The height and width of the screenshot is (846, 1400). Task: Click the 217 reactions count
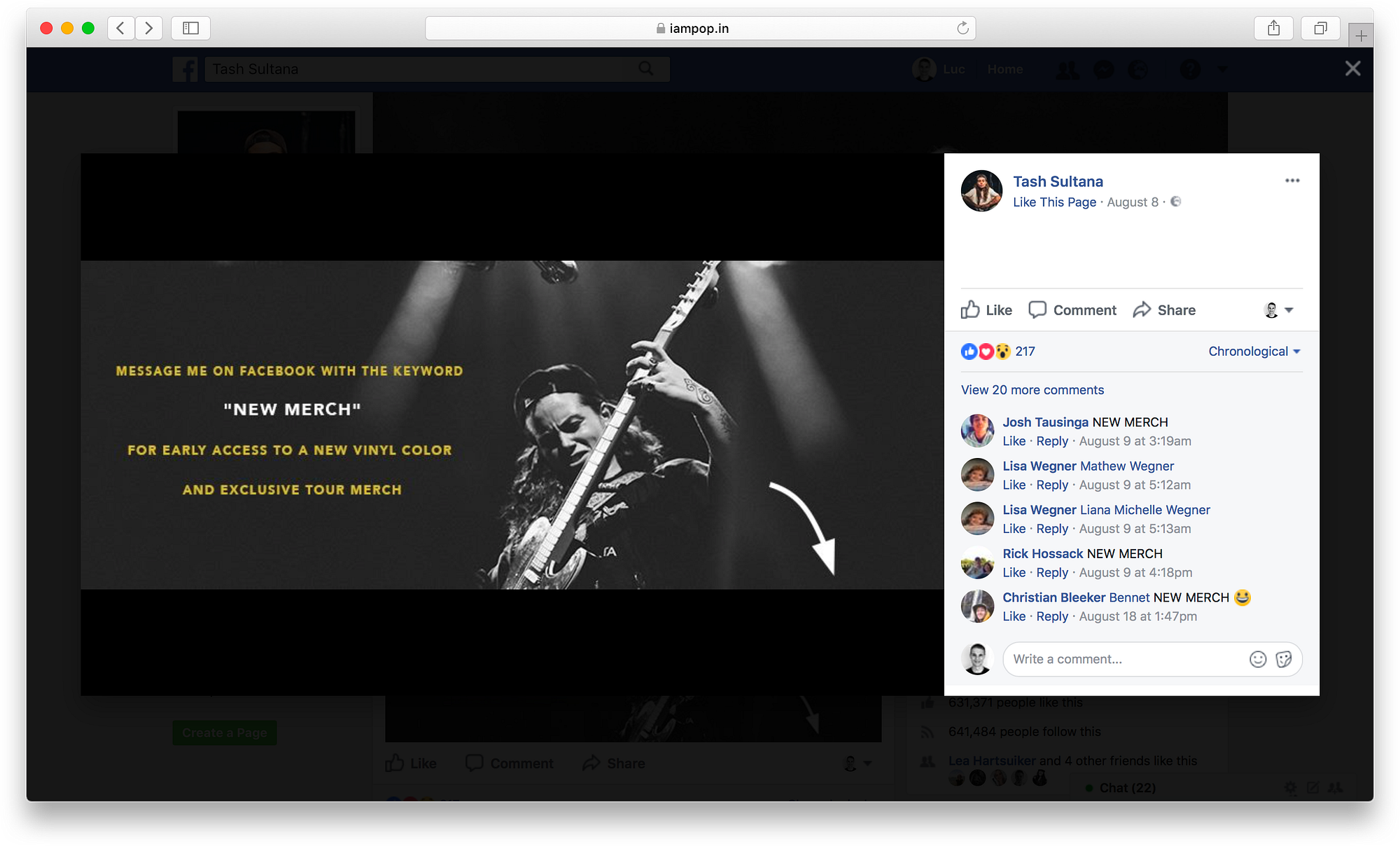(x=1025, y=352)
